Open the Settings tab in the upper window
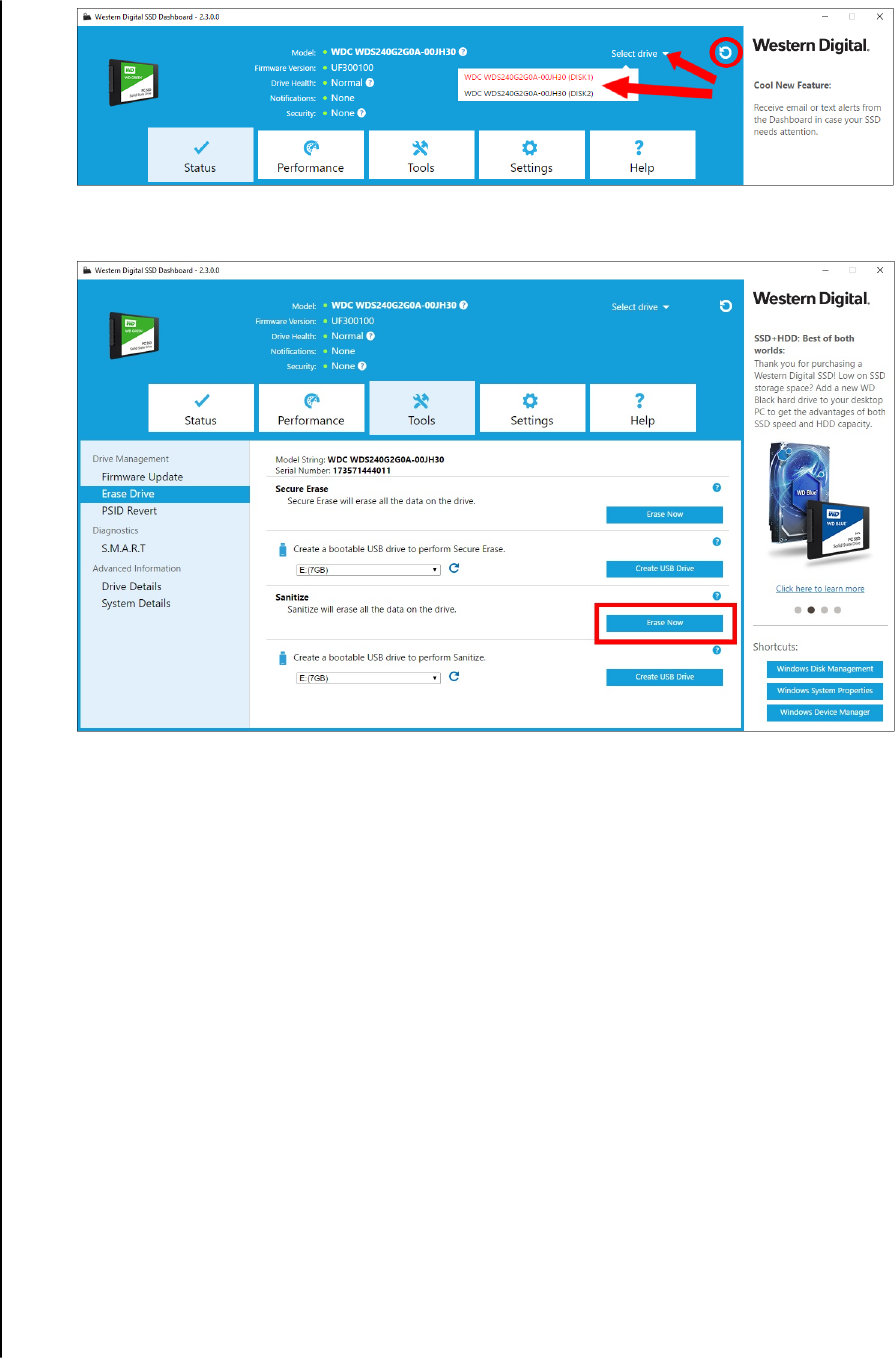 [x=531, y=155]
